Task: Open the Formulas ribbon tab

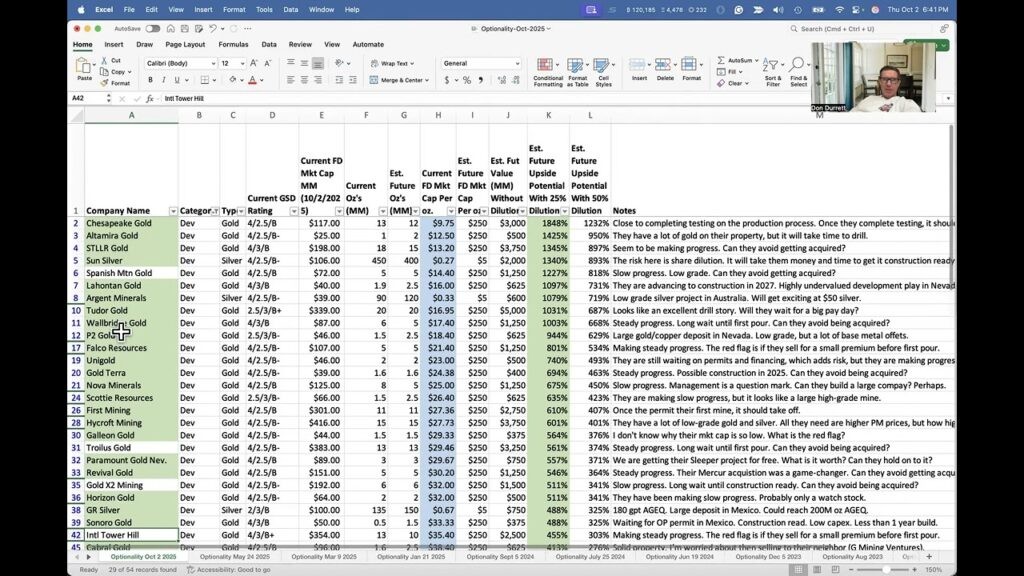Action: click(x=233, y=44)
